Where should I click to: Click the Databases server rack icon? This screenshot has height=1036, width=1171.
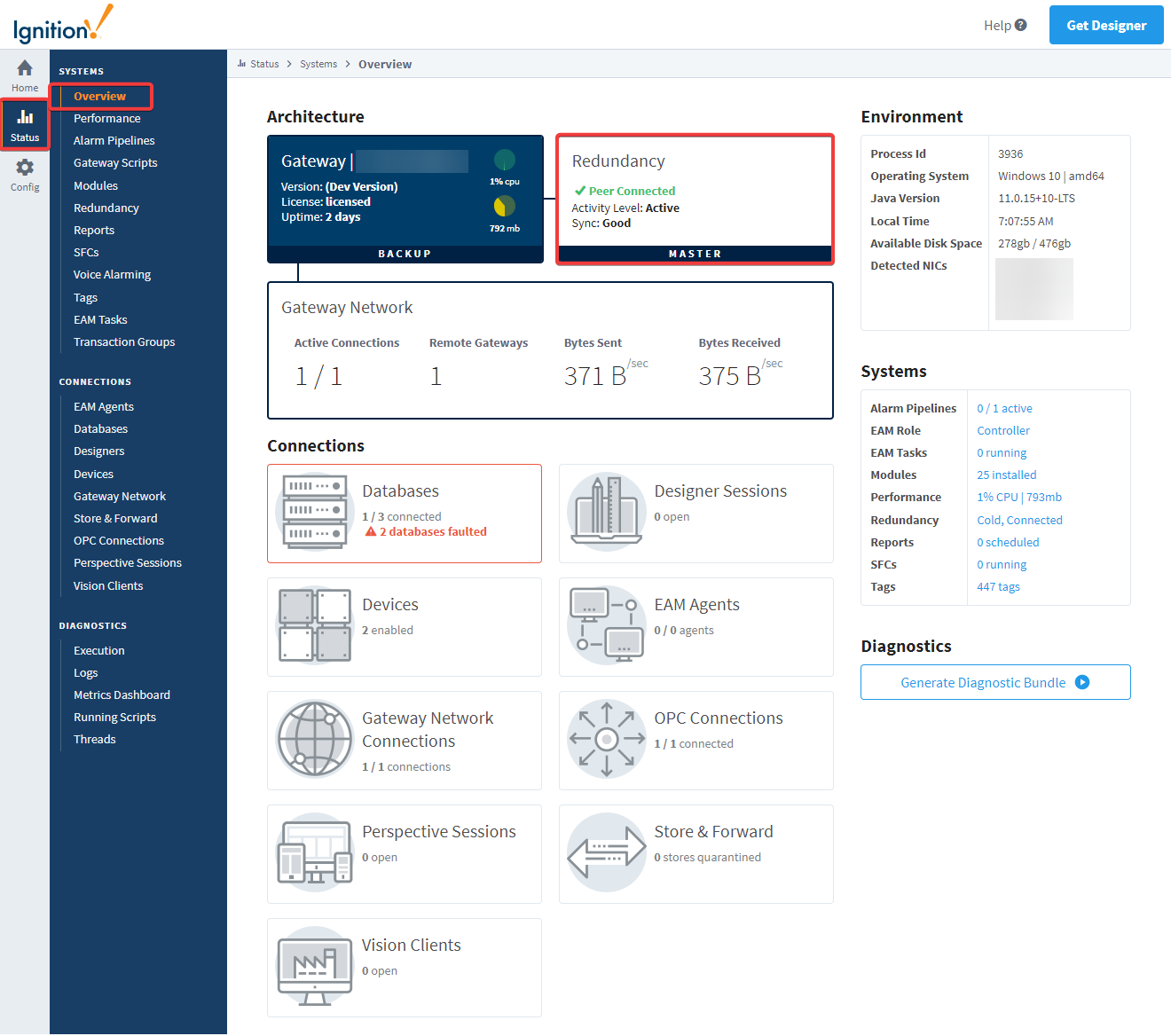[315, 512]
